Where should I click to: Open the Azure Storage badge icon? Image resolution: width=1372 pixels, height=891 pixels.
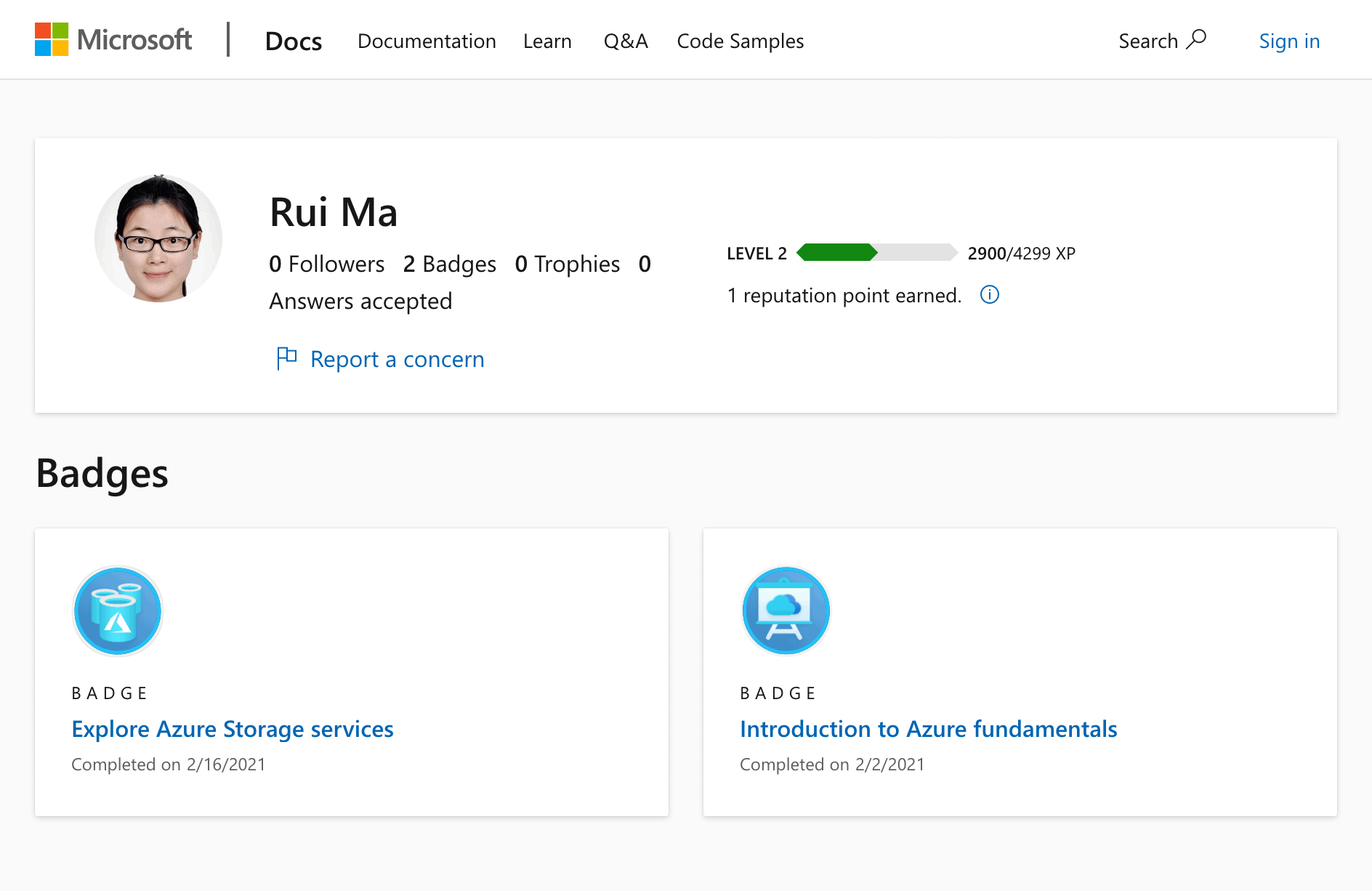pos(118,611)
